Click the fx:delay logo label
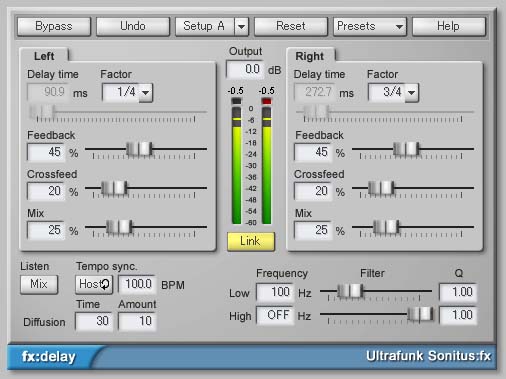506x379 pixels. tap(49, 357)
